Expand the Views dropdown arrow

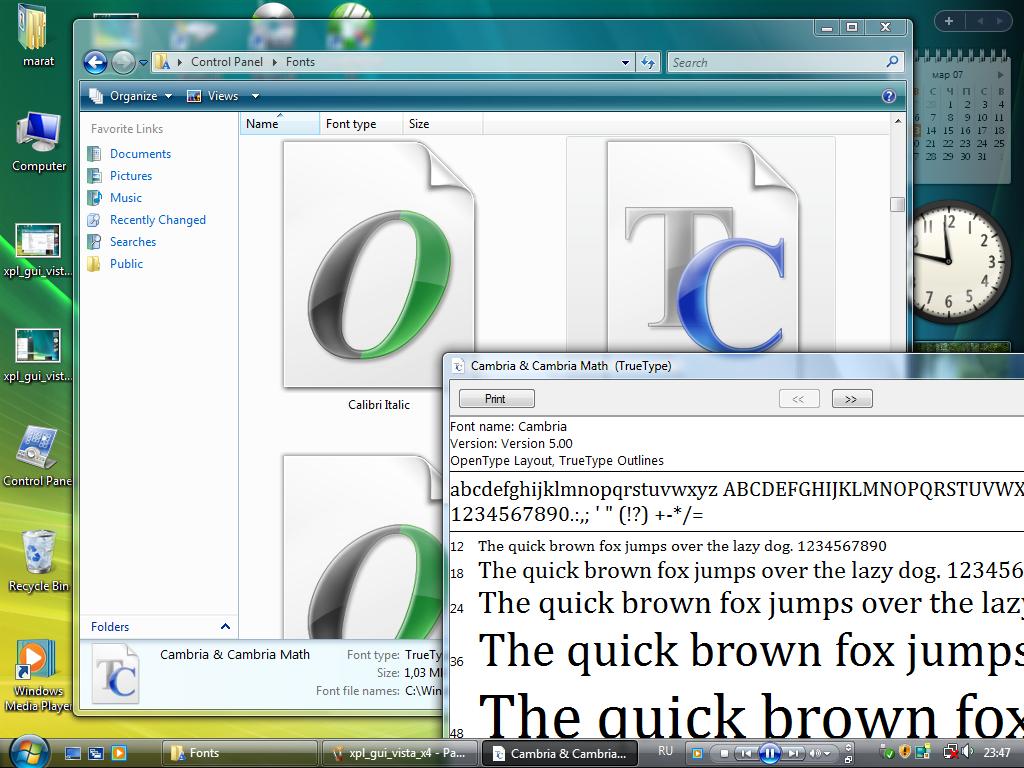[x=255, y=96]
